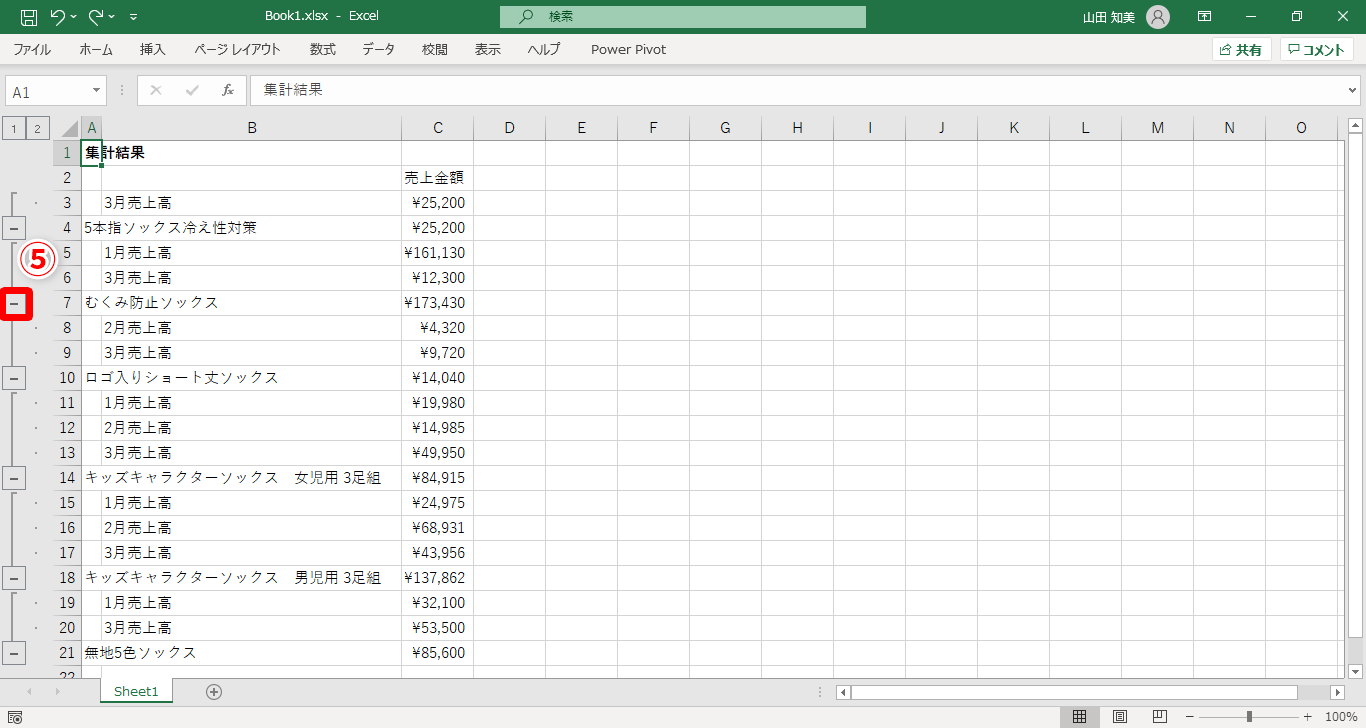Click the 検索 search box
This screenshot has height=728, width=1366.
(x=683, y=17)
